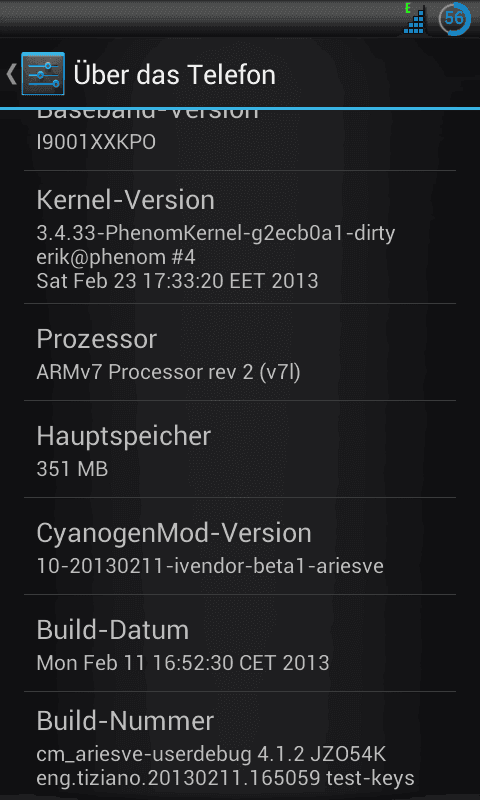Tap the Settings sliders app icon
The height and width of the screenshot is (800, 480).
(43, 74)
